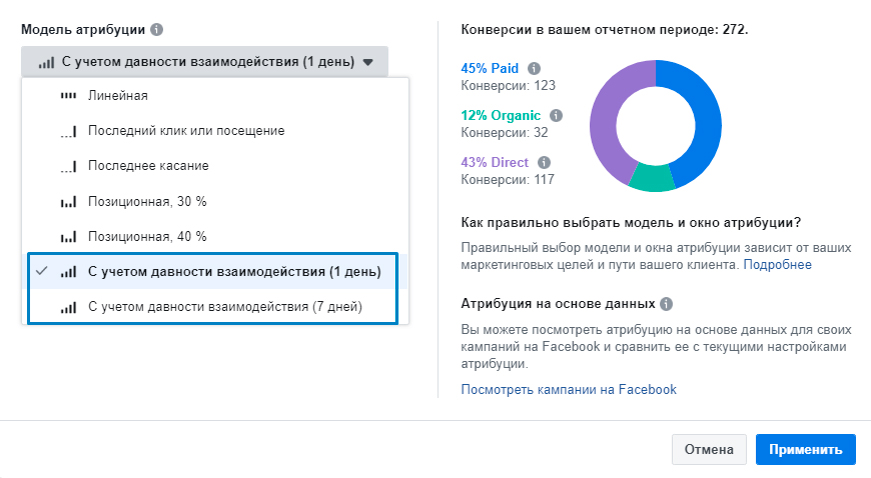The image size is (871, 478).
Task: Click the info icon beside 45% Paid
Action: coord(534,68)
